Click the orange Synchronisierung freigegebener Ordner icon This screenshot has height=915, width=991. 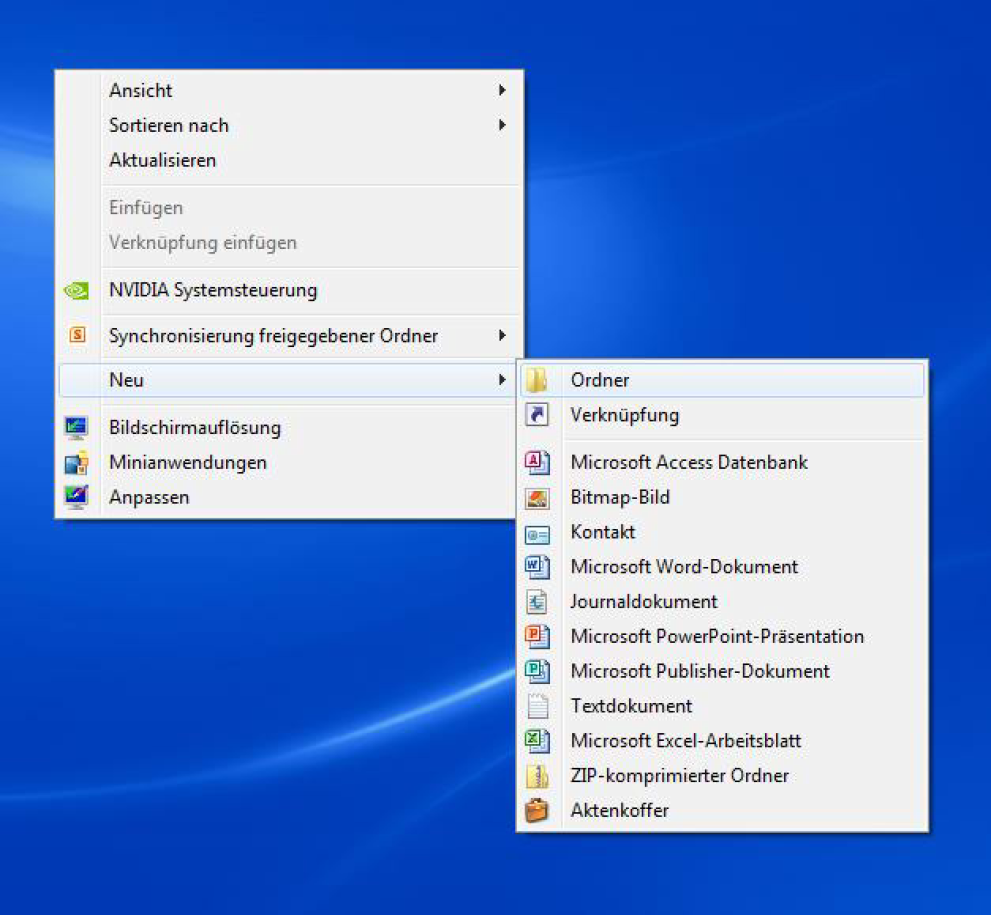point(77,336)
